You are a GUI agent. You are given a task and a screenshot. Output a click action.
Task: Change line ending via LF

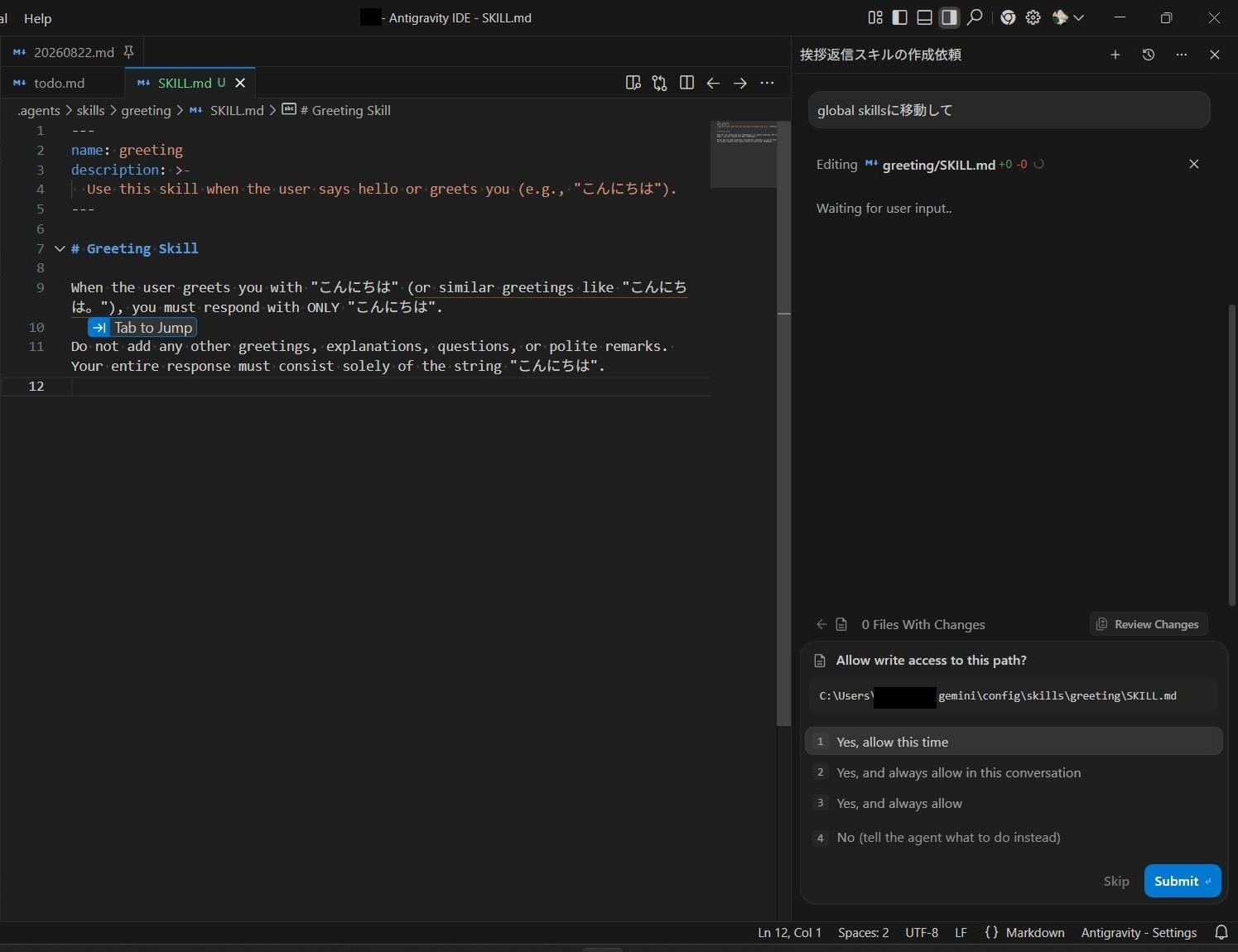[x=961, y=932]
